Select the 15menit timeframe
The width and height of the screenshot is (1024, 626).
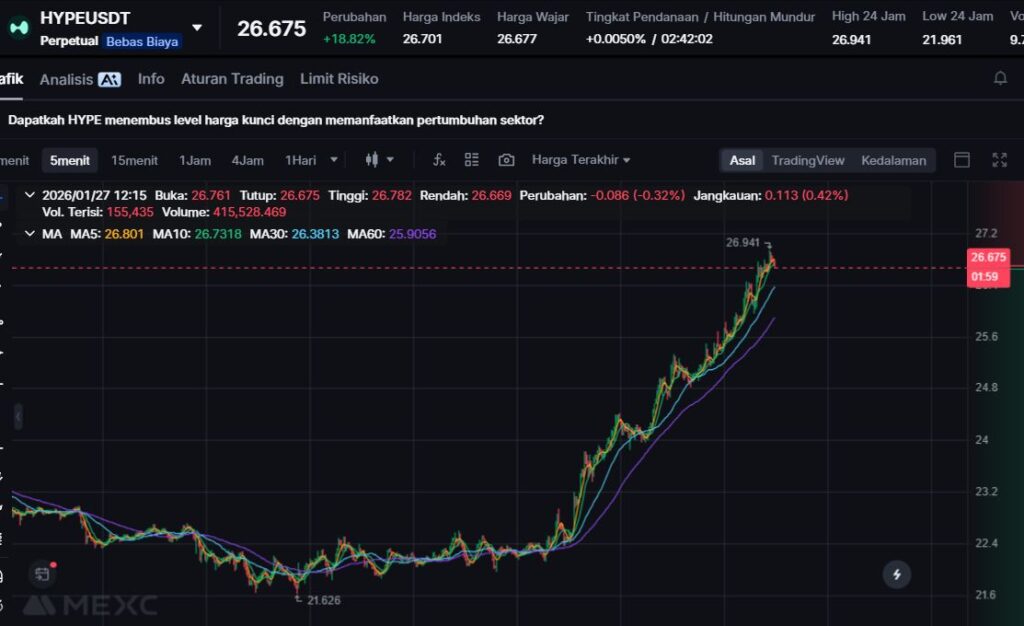click(x=134, y=160)
